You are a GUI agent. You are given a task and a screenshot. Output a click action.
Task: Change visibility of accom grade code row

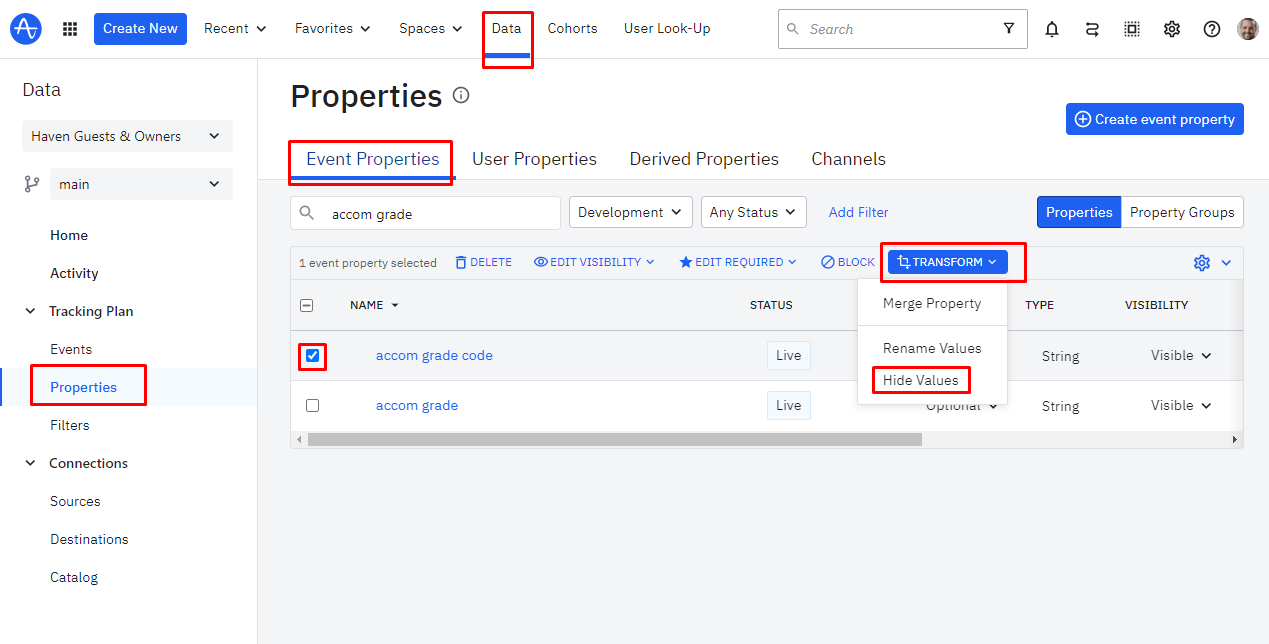pos(1180,355)
